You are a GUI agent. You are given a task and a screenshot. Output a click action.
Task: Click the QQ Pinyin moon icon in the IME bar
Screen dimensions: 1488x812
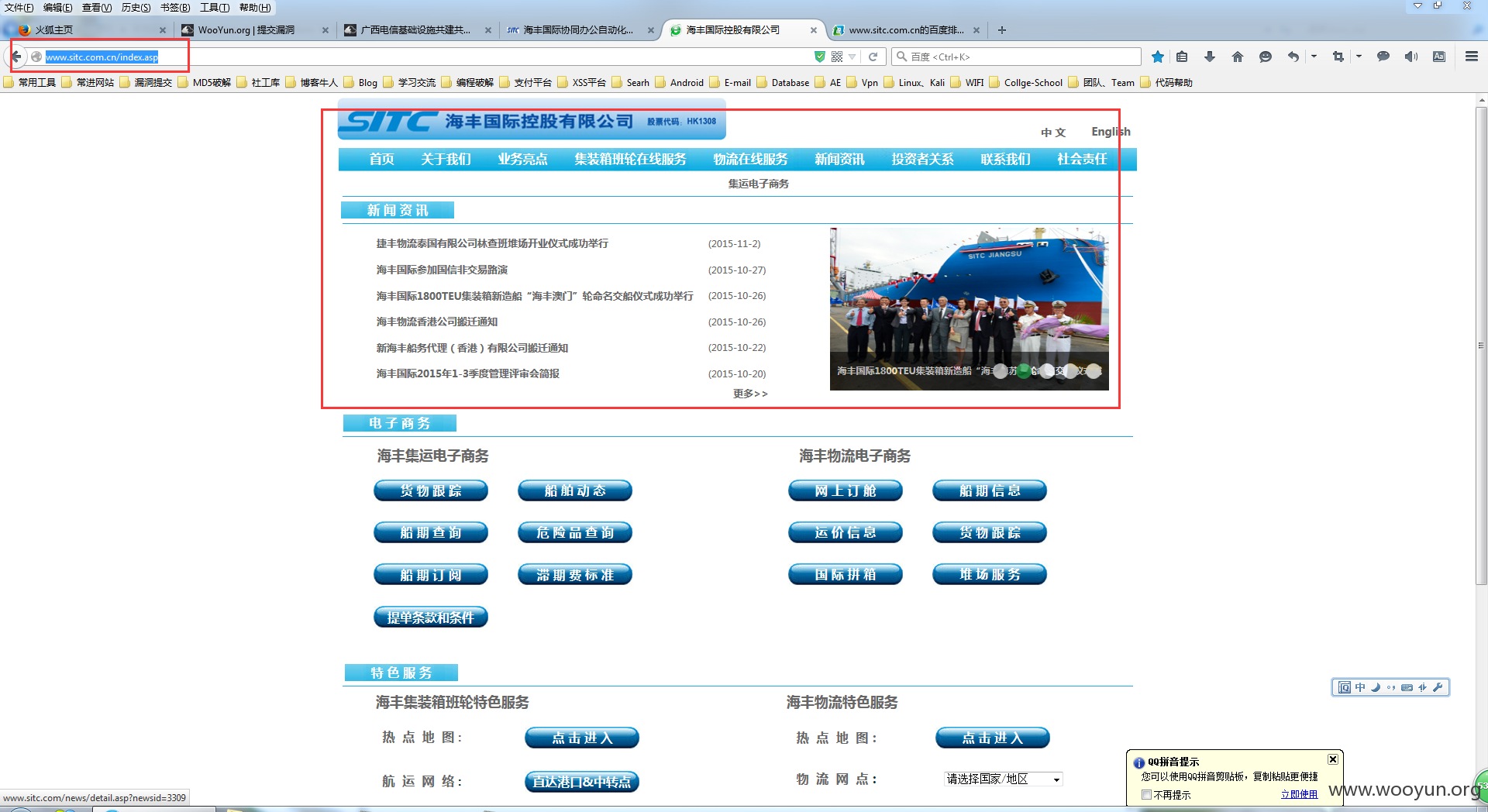tap(1376, 687)
